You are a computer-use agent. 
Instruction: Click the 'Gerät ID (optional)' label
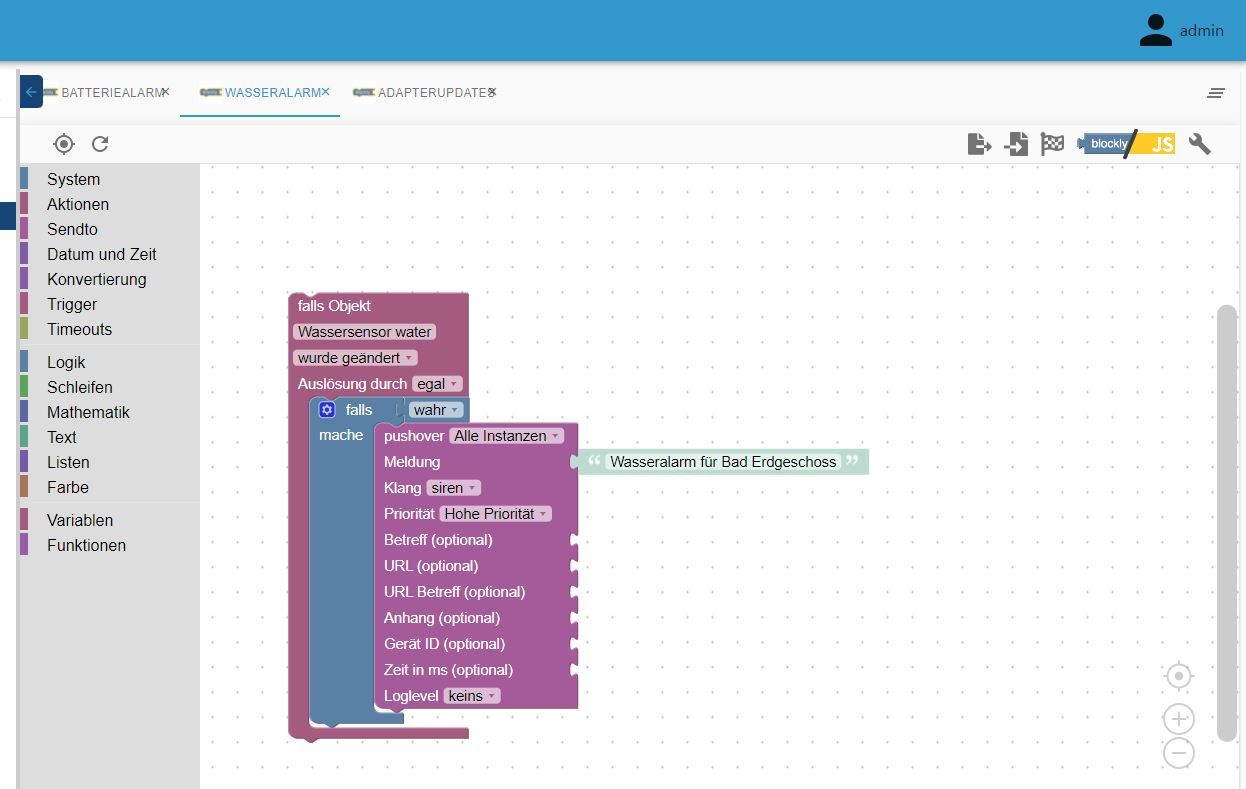point(444,644)
